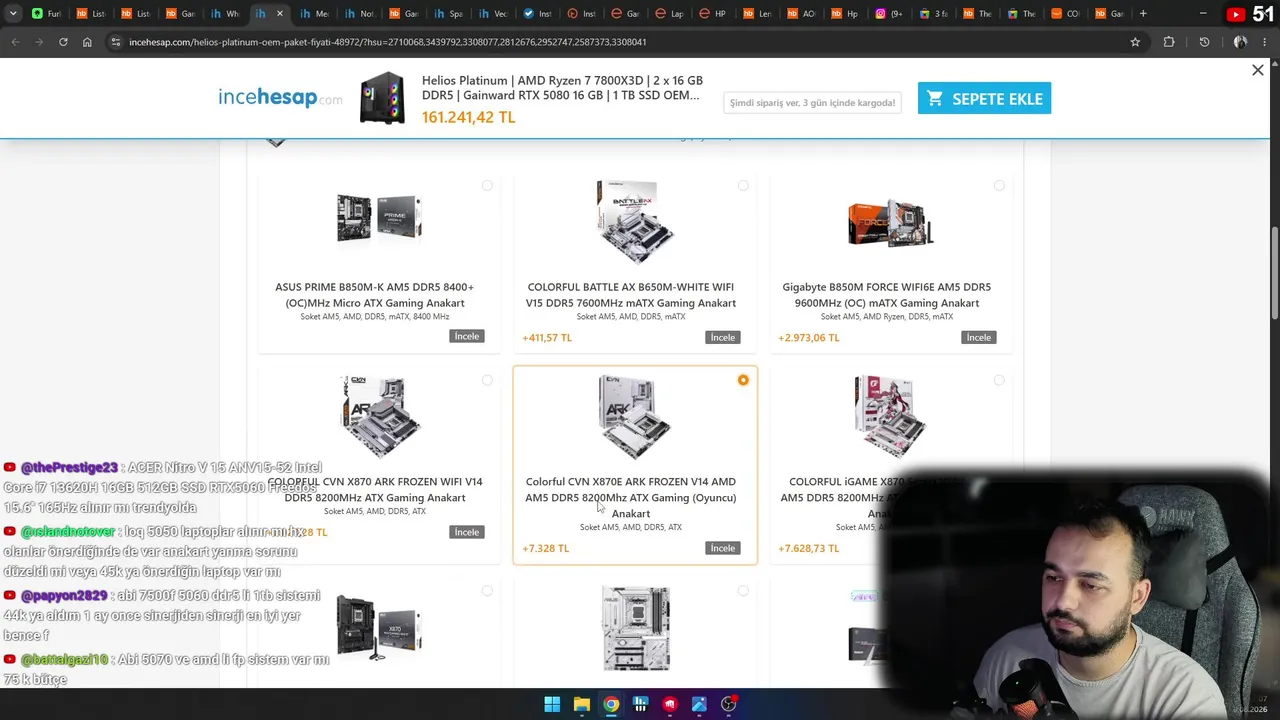Switch to the "Wh" browser tab
The width and height of the screenshot is (1280, 720).
pos(224,14)
